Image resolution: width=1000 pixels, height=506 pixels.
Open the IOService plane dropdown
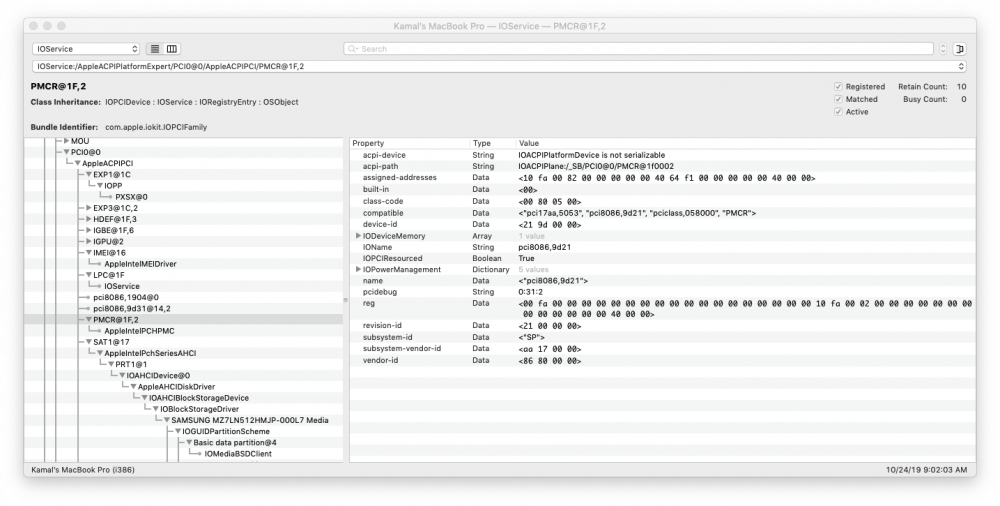click(x=86, y=48)
